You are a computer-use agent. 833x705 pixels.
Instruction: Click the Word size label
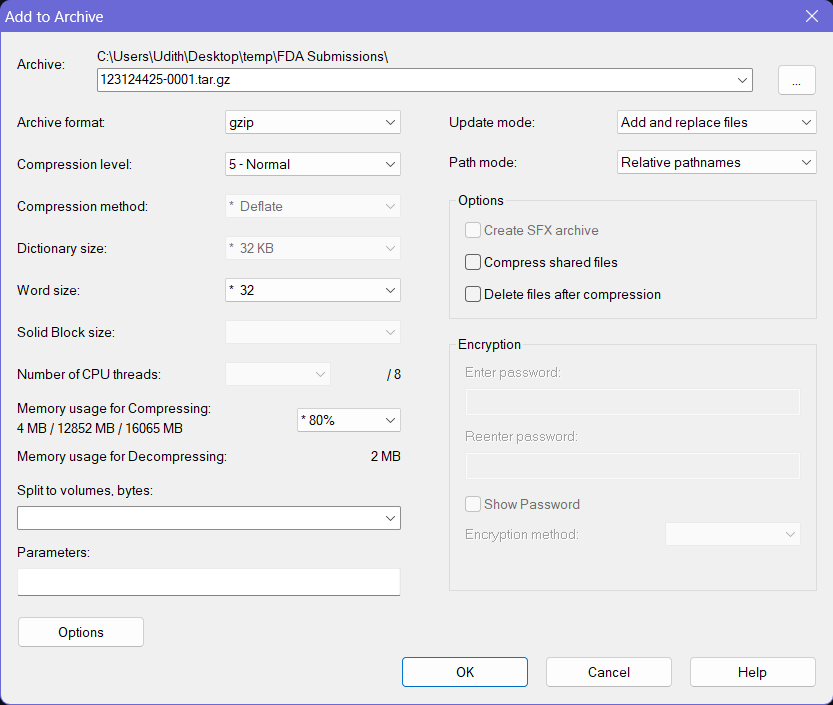pos(48,290)
